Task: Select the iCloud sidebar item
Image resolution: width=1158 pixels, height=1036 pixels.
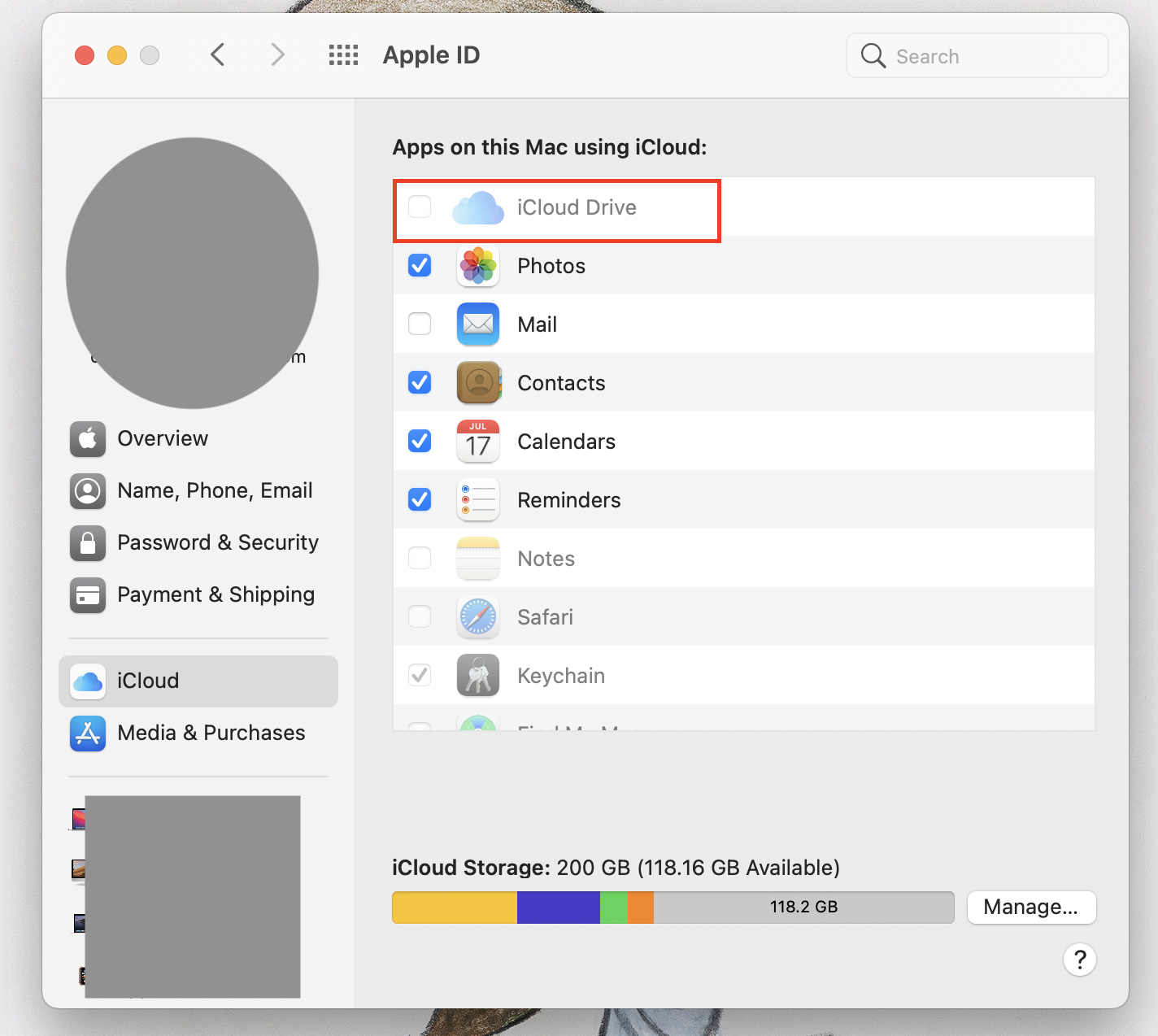Action: point(198,681)
